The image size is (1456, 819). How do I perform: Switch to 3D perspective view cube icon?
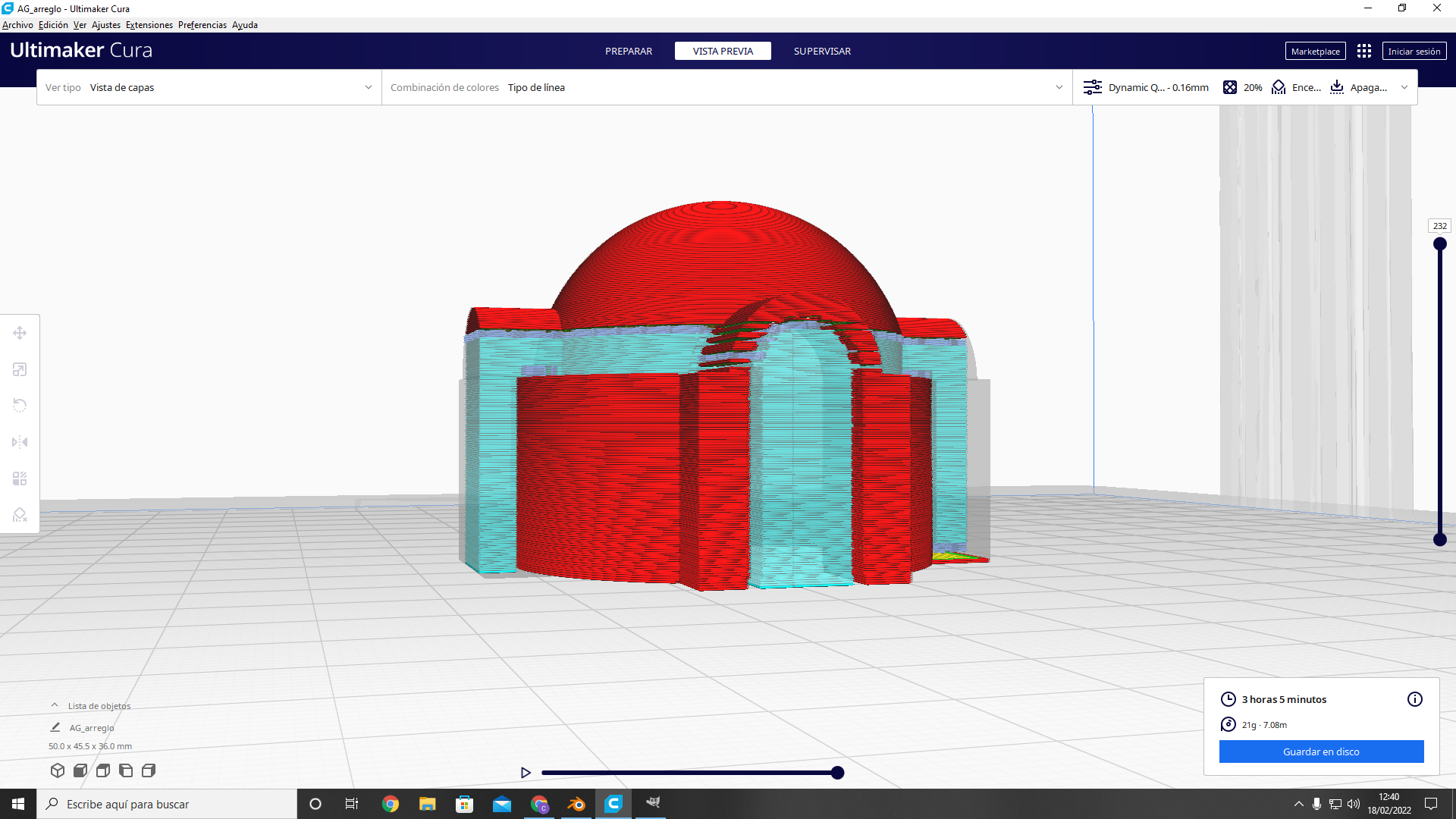58,770
